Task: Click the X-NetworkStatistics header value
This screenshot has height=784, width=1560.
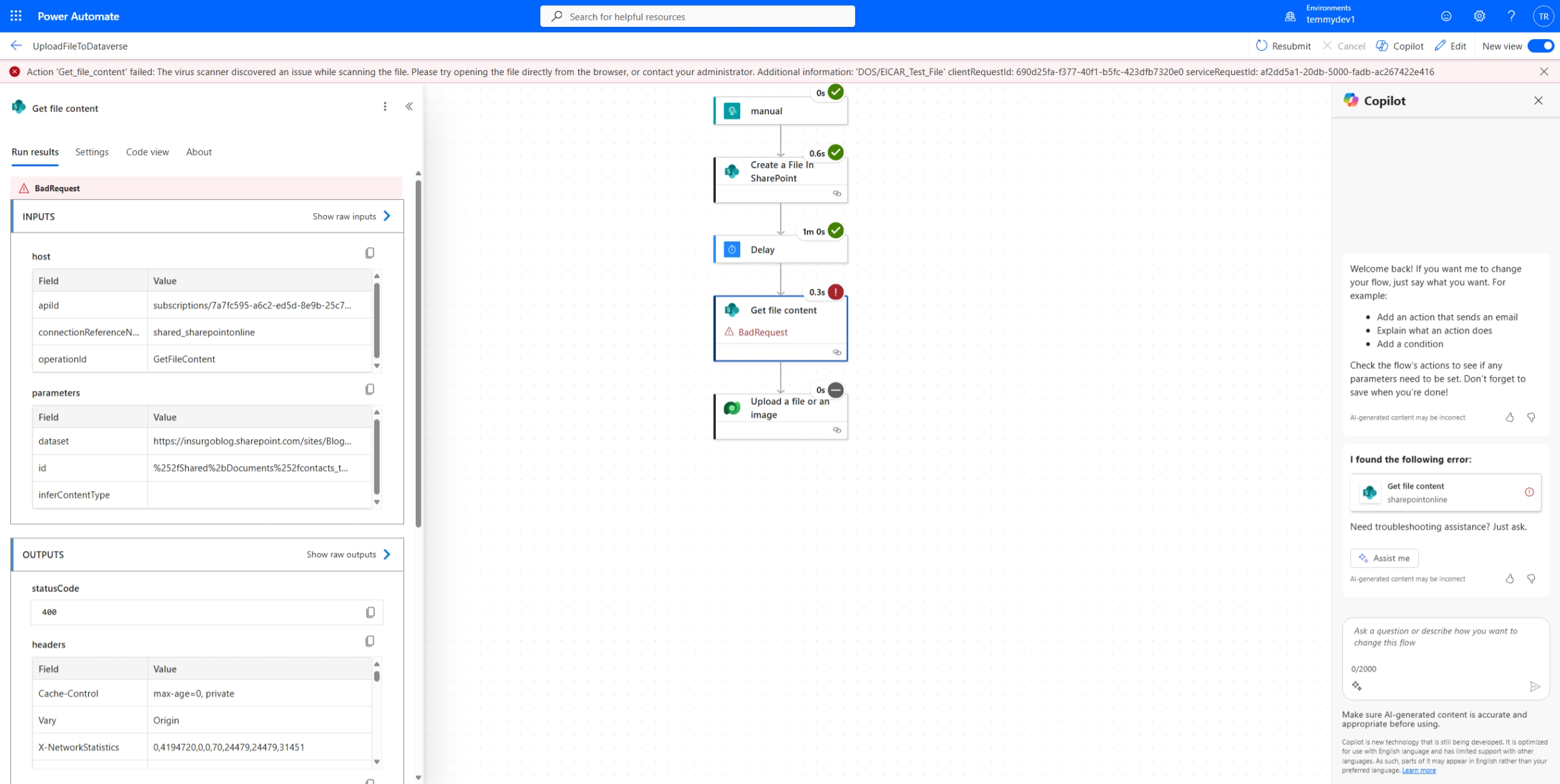Action: 229,747
